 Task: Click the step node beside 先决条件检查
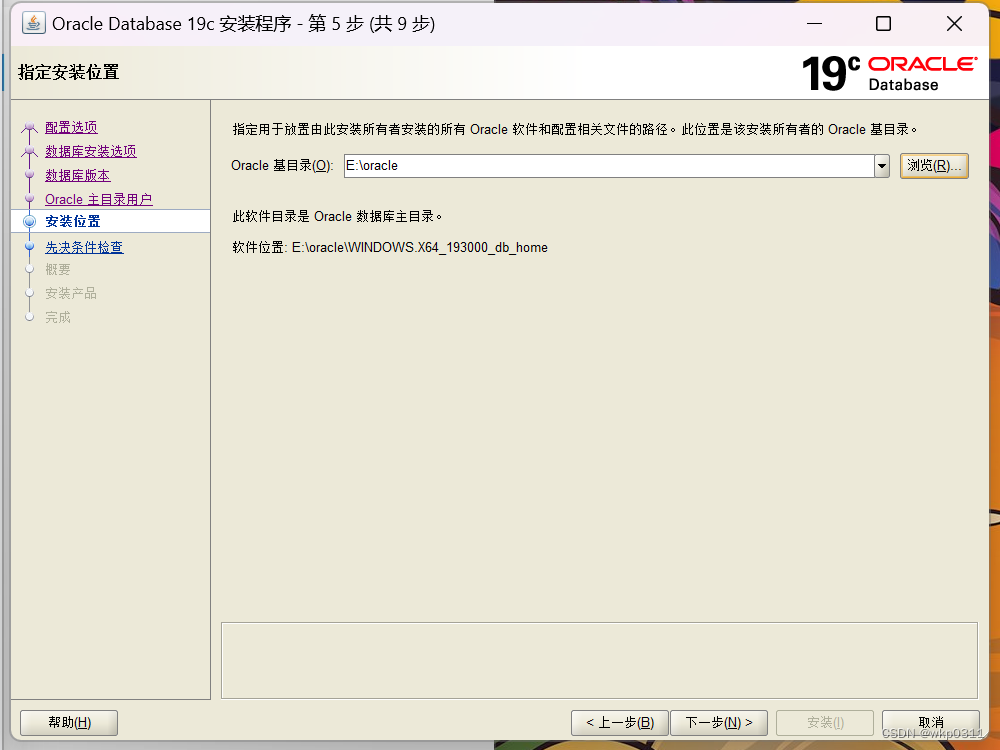[x=30, y=246]
